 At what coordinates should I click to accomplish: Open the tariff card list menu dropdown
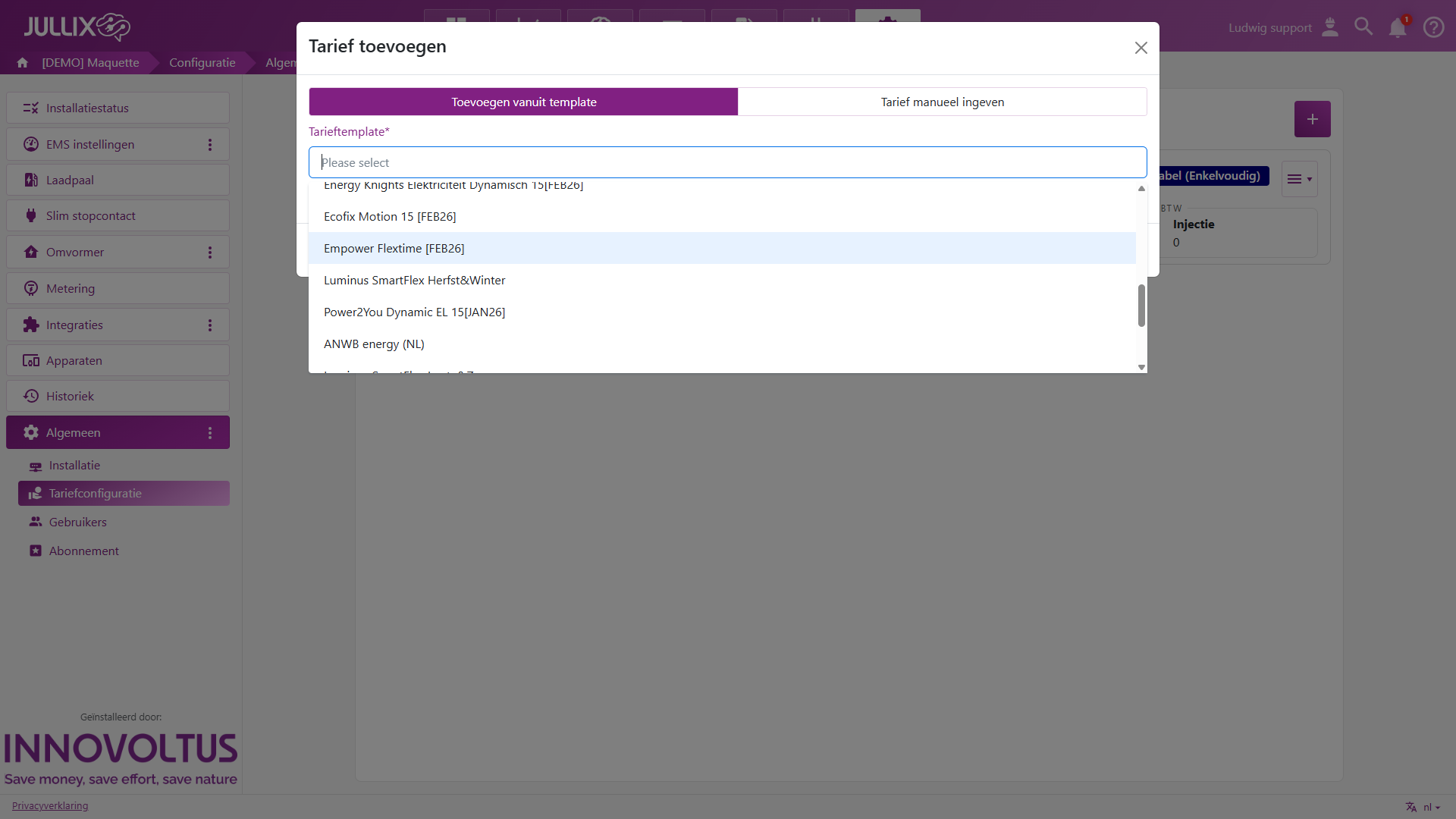point(1299,179)
